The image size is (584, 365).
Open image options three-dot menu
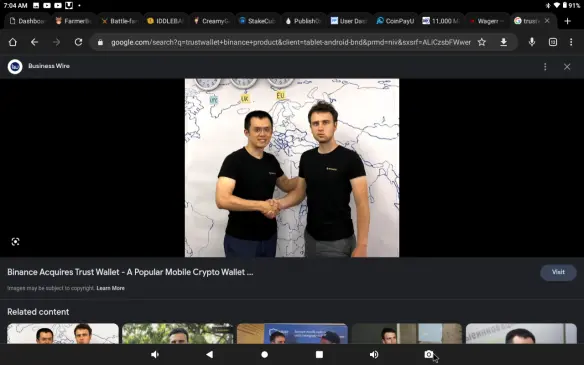[x=545, y=67]
